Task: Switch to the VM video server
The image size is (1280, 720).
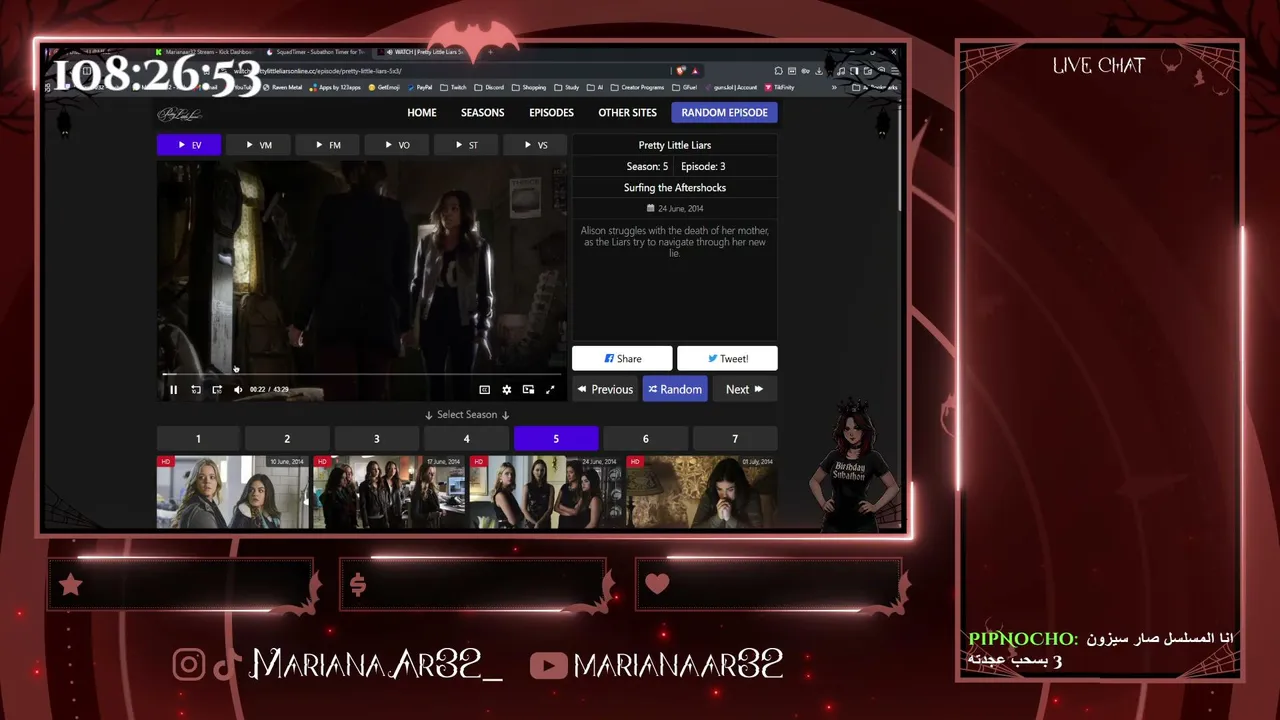Action: click(258, 145)
